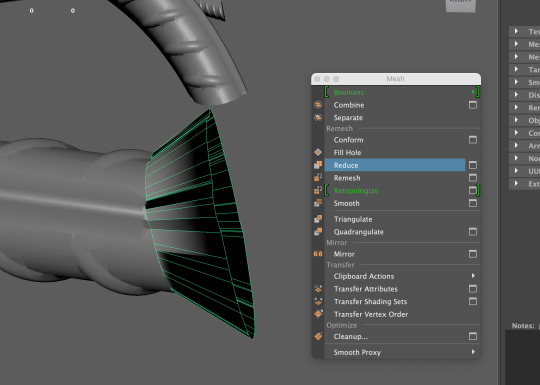Click the Reduce mesh icon
The image size is (540, 385).
click(318, 165)
